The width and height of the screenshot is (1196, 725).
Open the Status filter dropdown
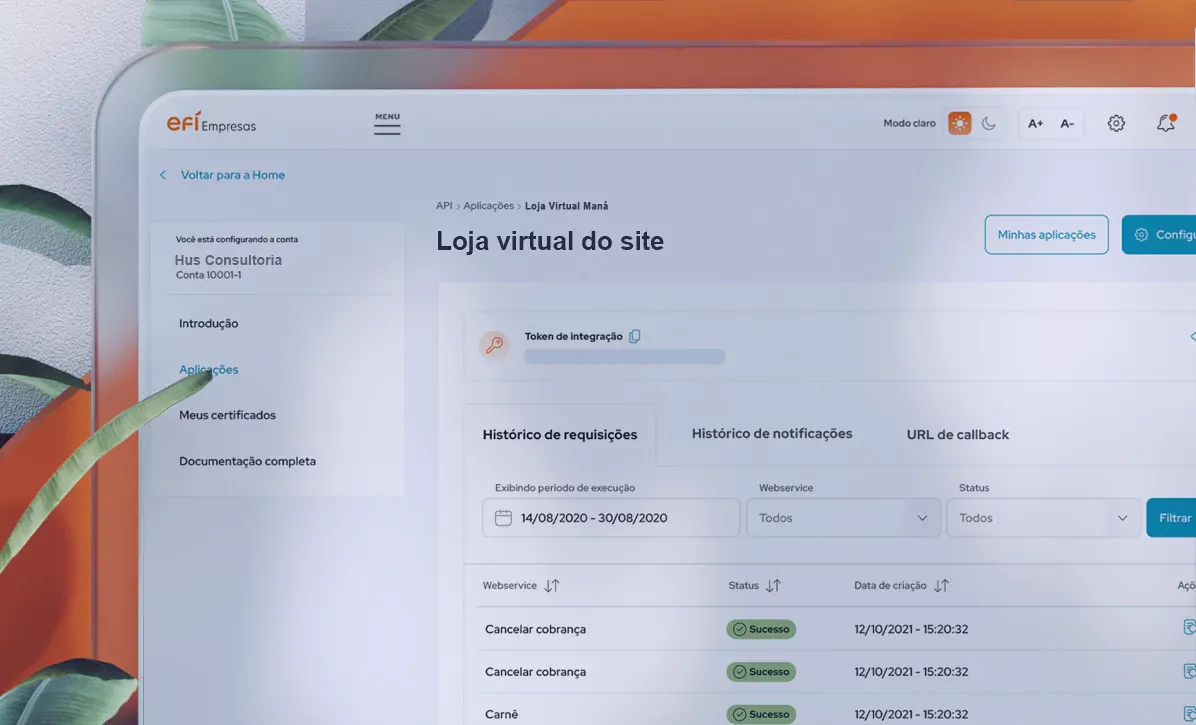(x=1043, y=518)
